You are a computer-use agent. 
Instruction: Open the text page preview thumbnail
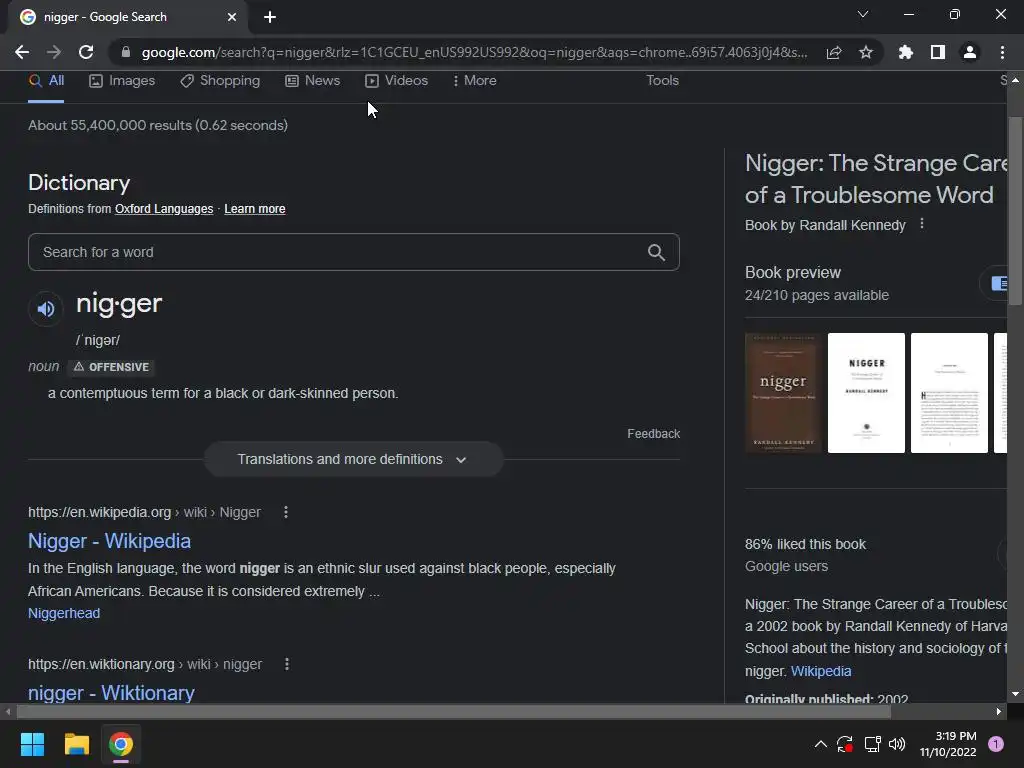pos(949,392)
